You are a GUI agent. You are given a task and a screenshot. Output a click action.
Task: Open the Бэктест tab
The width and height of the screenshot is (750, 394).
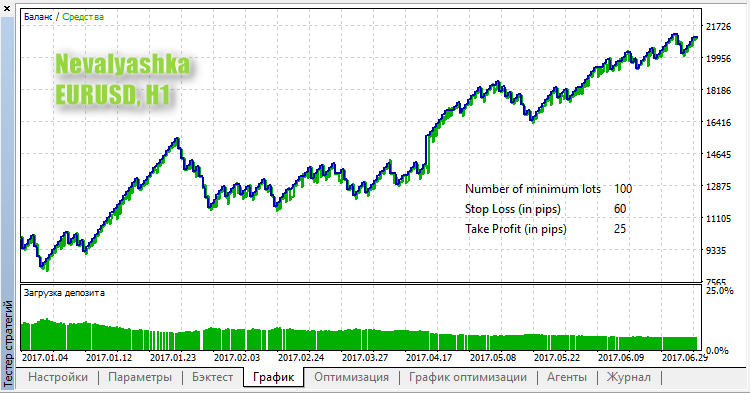click(212, 377)
